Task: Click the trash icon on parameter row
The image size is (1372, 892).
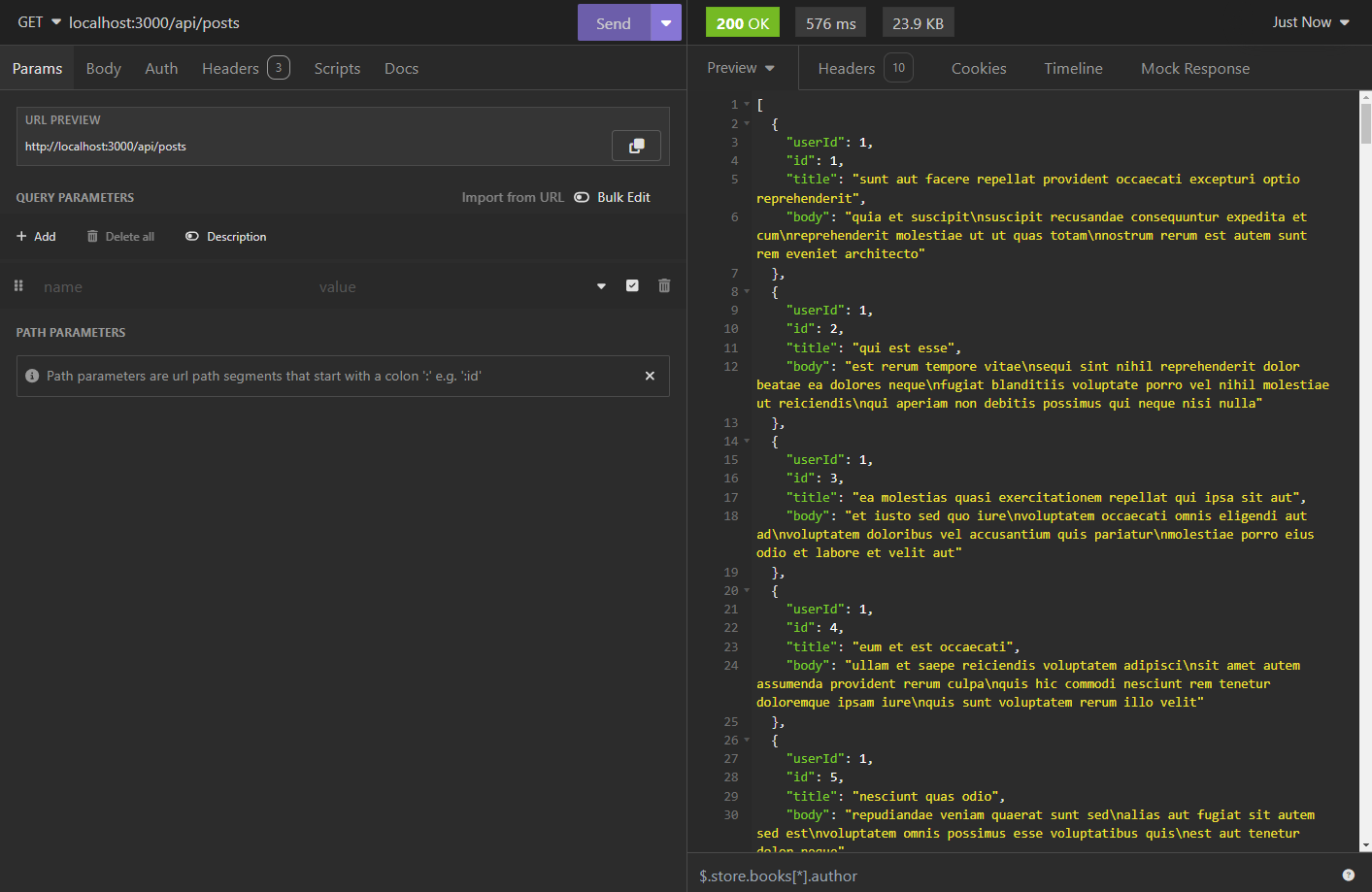Action: coord(664,285)
